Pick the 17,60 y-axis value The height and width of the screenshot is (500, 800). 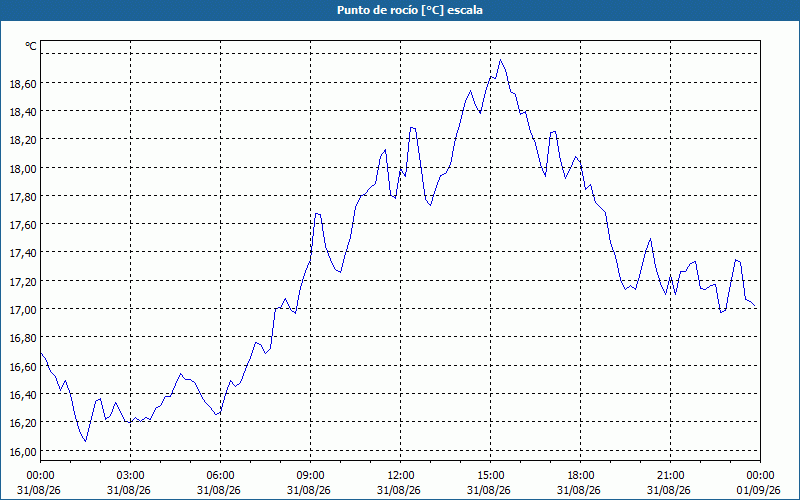click(23, 225)
